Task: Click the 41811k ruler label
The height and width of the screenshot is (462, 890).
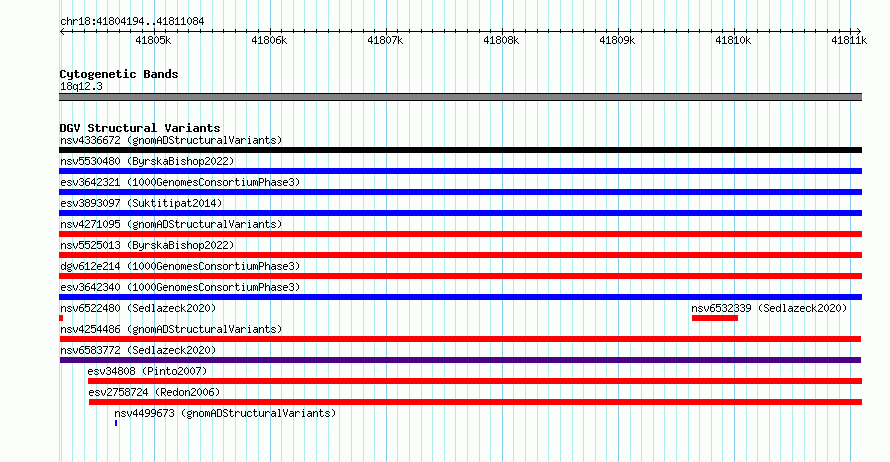Action: [849, 40]
